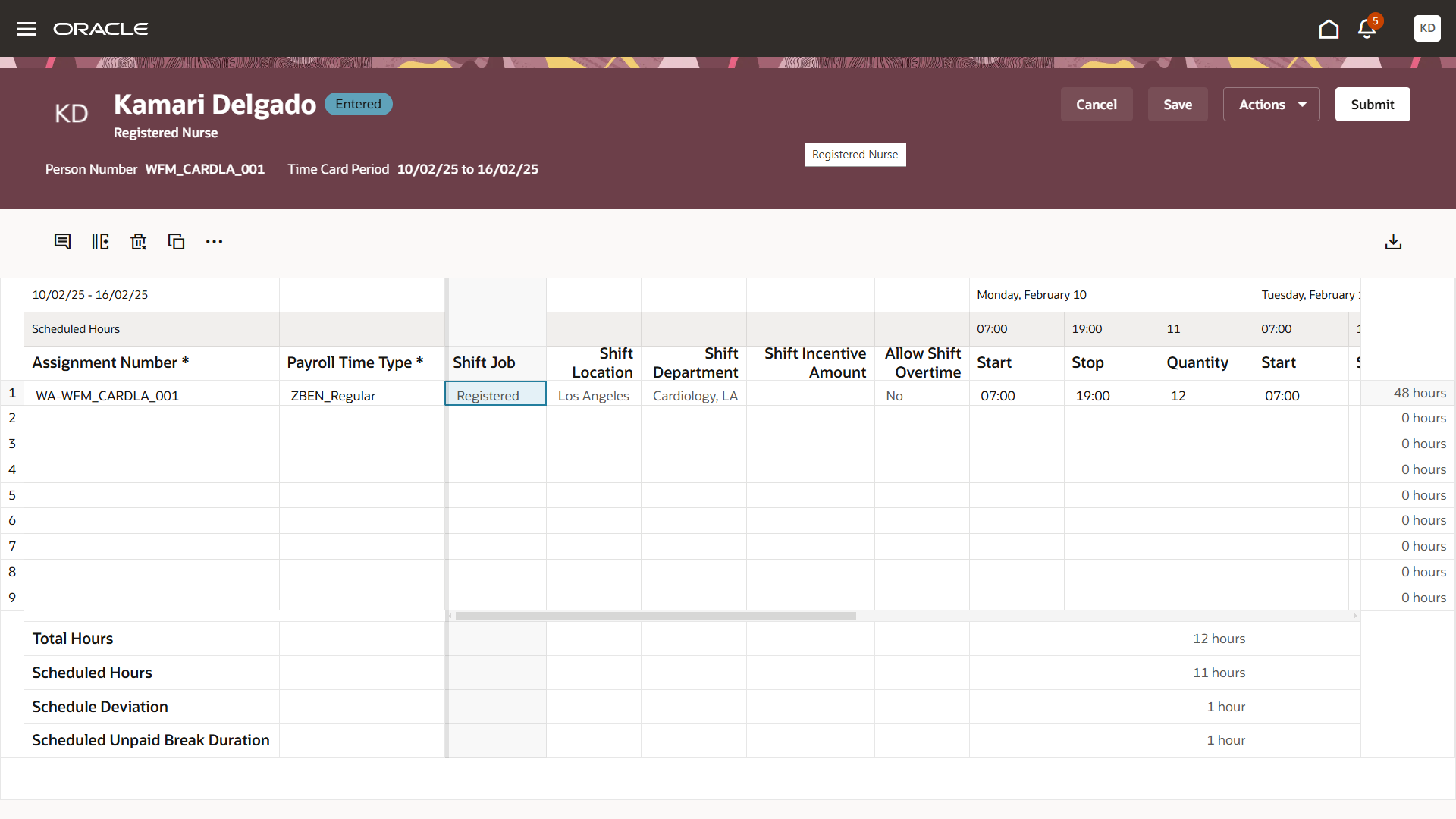
Task: Click the horizontal scrollbar in the grid
Action: tap(655, 616)
